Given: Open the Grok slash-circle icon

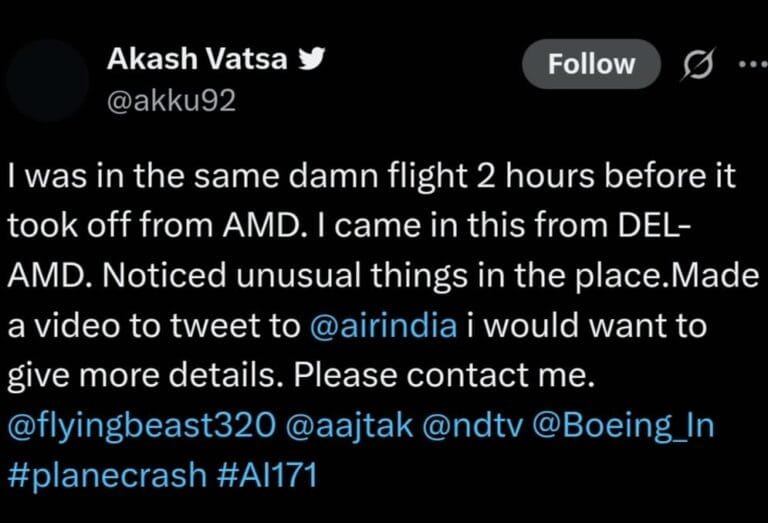Looking at the screenshot, I should [696, 64].
